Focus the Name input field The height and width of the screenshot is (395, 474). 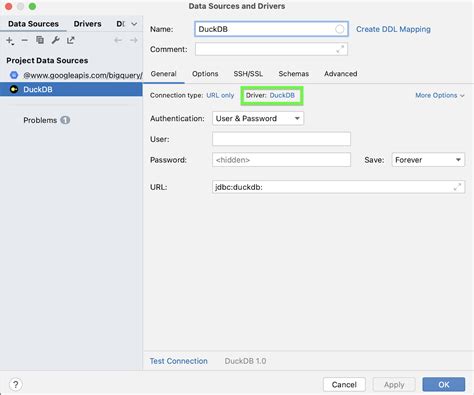[271, 29]
